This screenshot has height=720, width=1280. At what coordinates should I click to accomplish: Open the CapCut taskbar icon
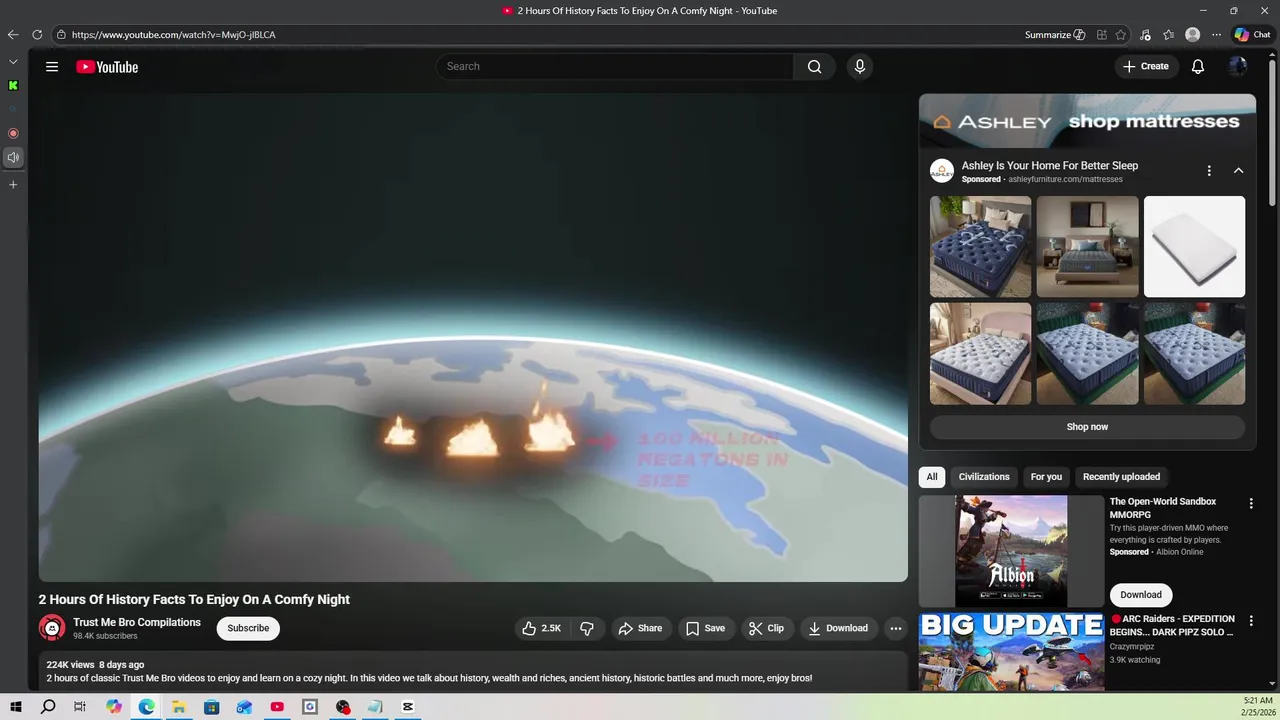(x=408, y=707)
